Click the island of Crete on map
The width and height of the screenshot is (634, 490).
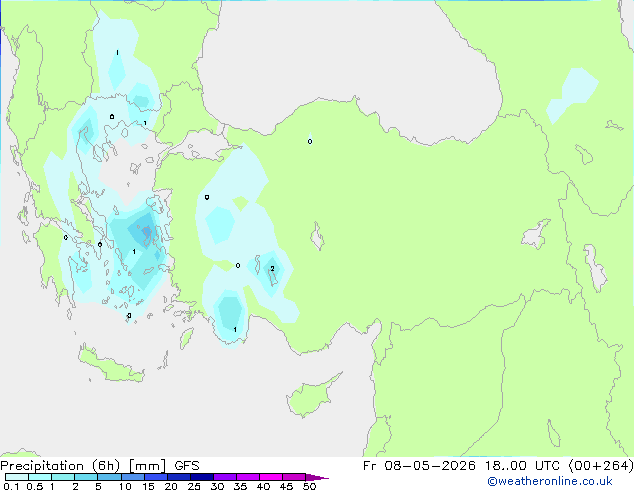tap(111, 365)
